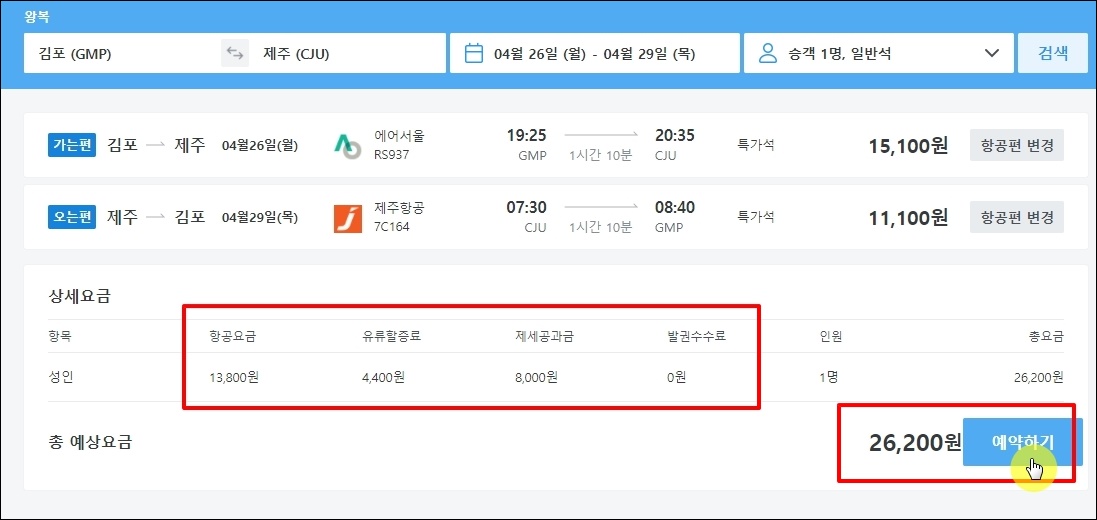Click the 26,200원 value in the 성인 row

tap(1039, 378)
